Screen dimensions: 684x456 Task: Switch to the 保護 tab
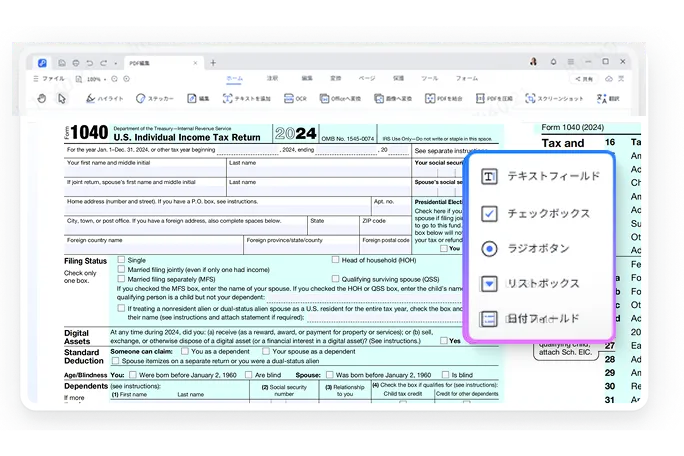click(x=398, y=78)
